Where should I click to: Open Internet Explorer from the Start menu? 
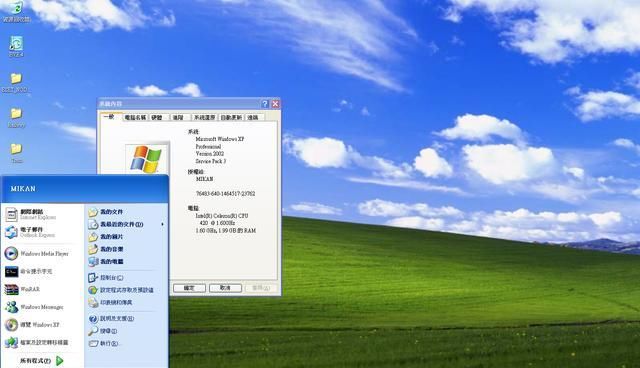(x=31, y=214)
